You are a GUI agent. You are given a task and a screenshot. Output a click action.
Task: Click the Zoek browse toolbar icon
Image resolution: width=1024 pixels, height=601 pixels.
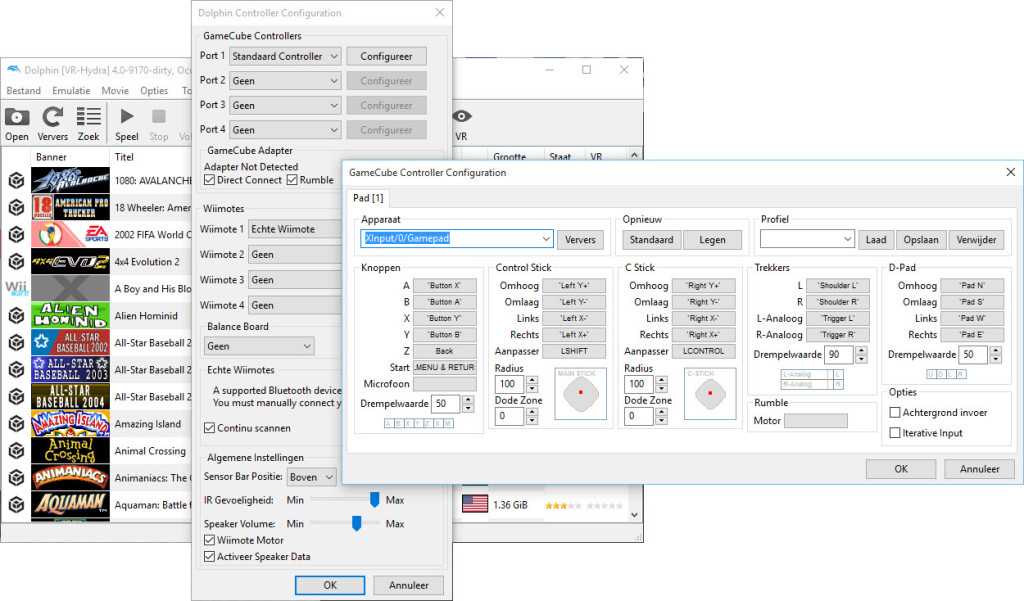click(x=89, y=117)
